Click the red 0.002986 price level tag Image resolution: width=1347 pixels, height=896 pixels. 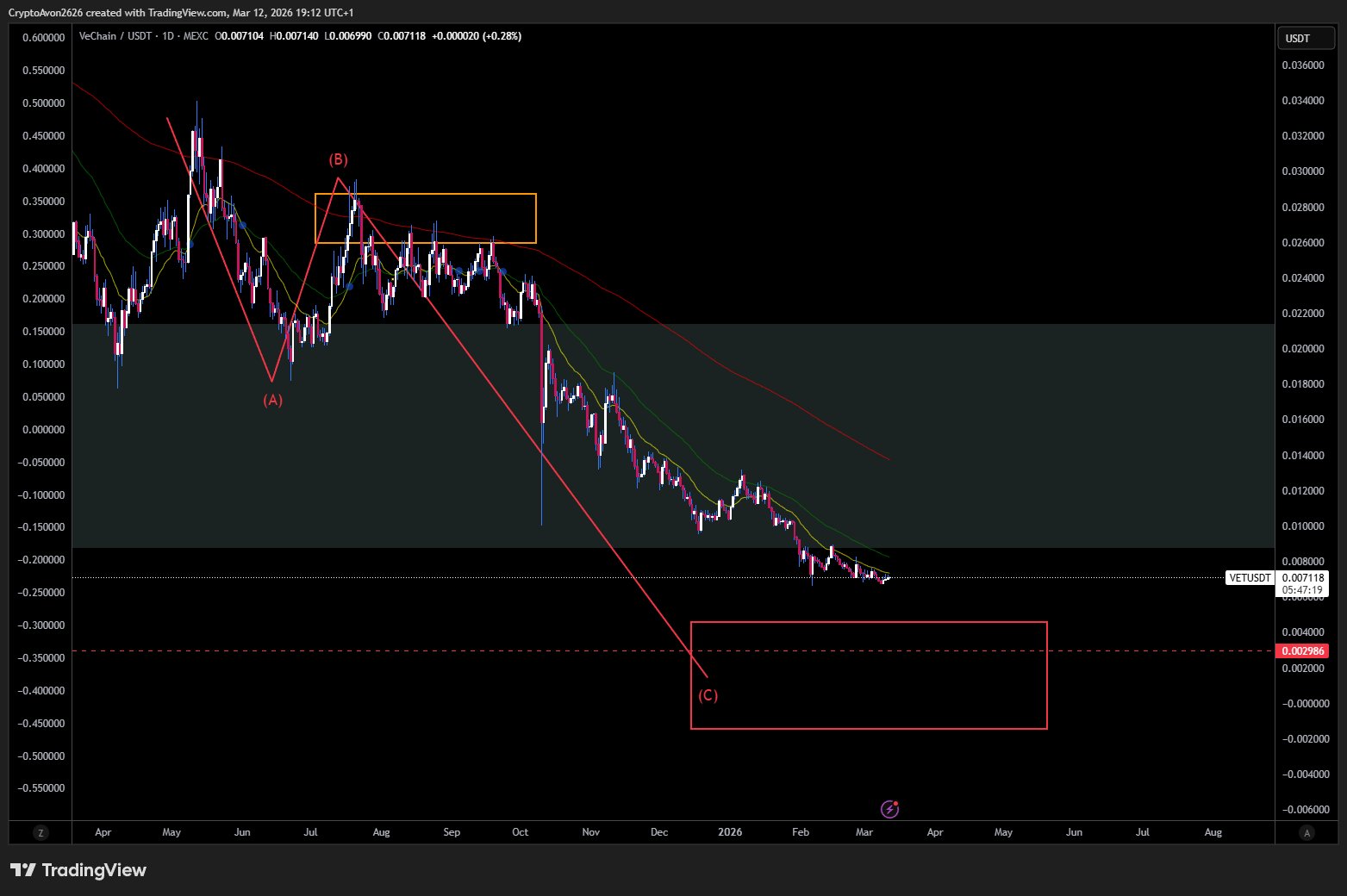(x=1302, y=651)
